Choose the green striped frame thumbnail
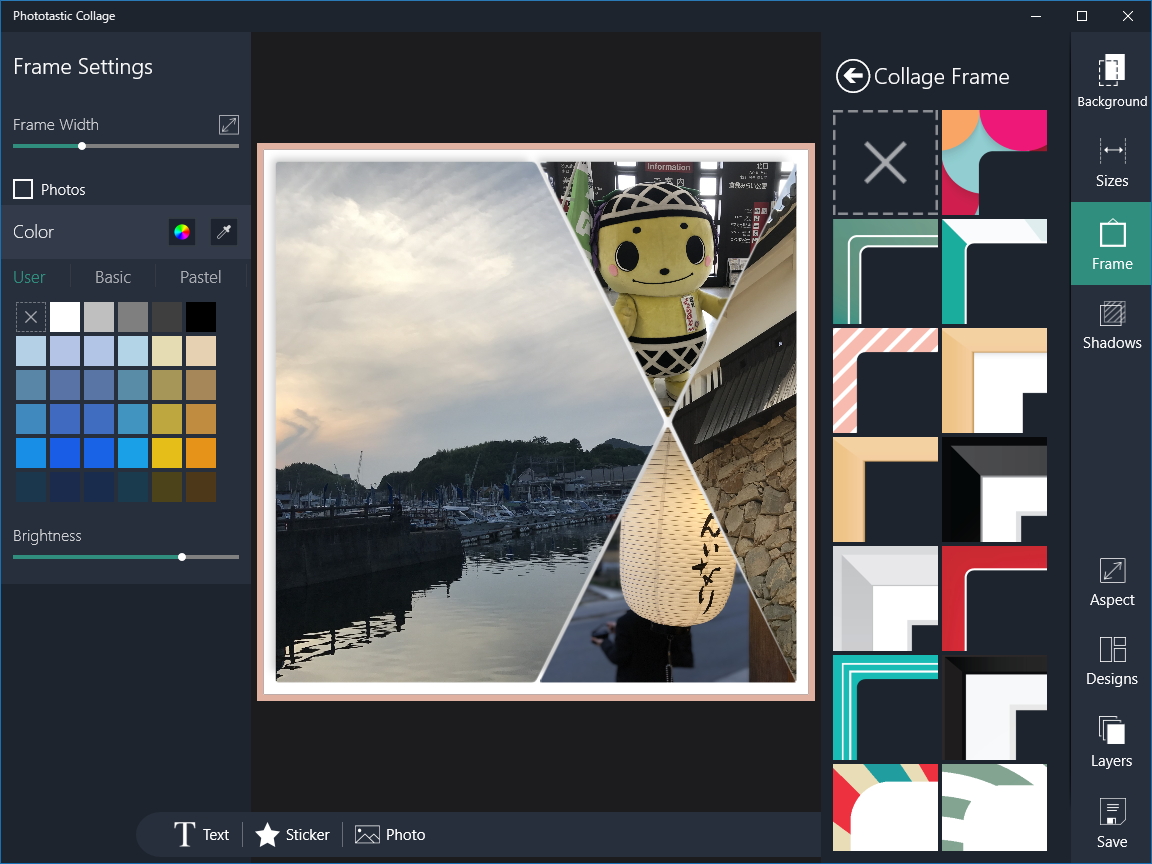This screenshot has height=864, width=1152. pos(885,272)
